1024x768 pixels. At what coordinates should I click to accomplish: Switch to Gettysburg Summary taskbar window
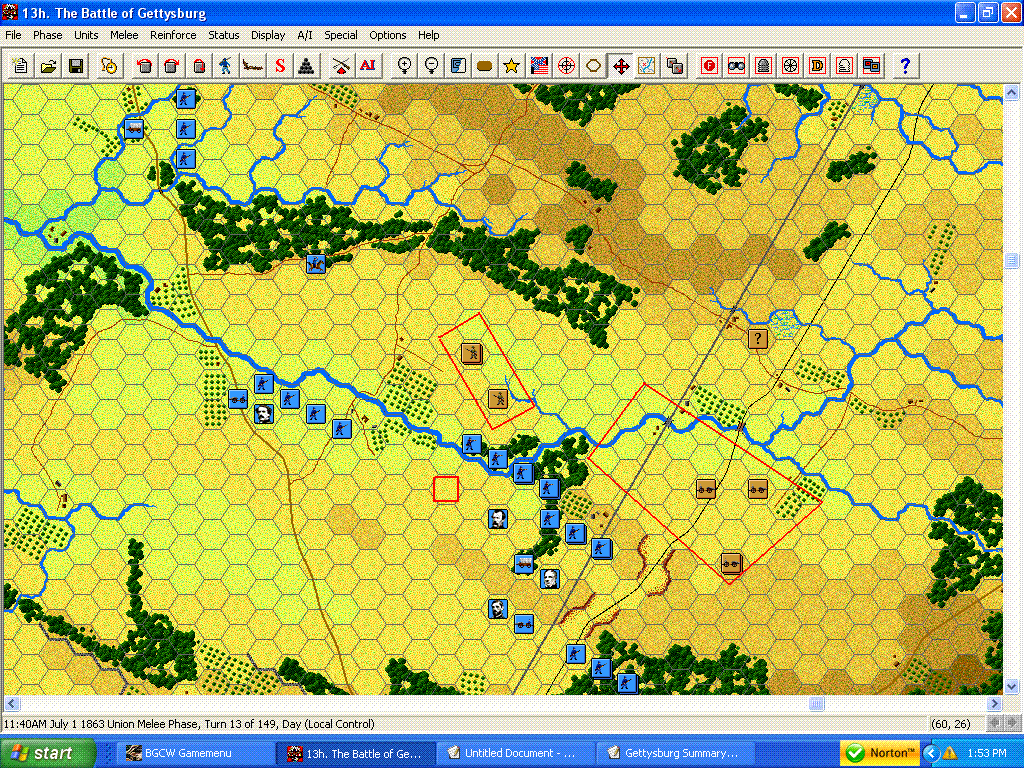pyautogui.click(x=673, y=753)
